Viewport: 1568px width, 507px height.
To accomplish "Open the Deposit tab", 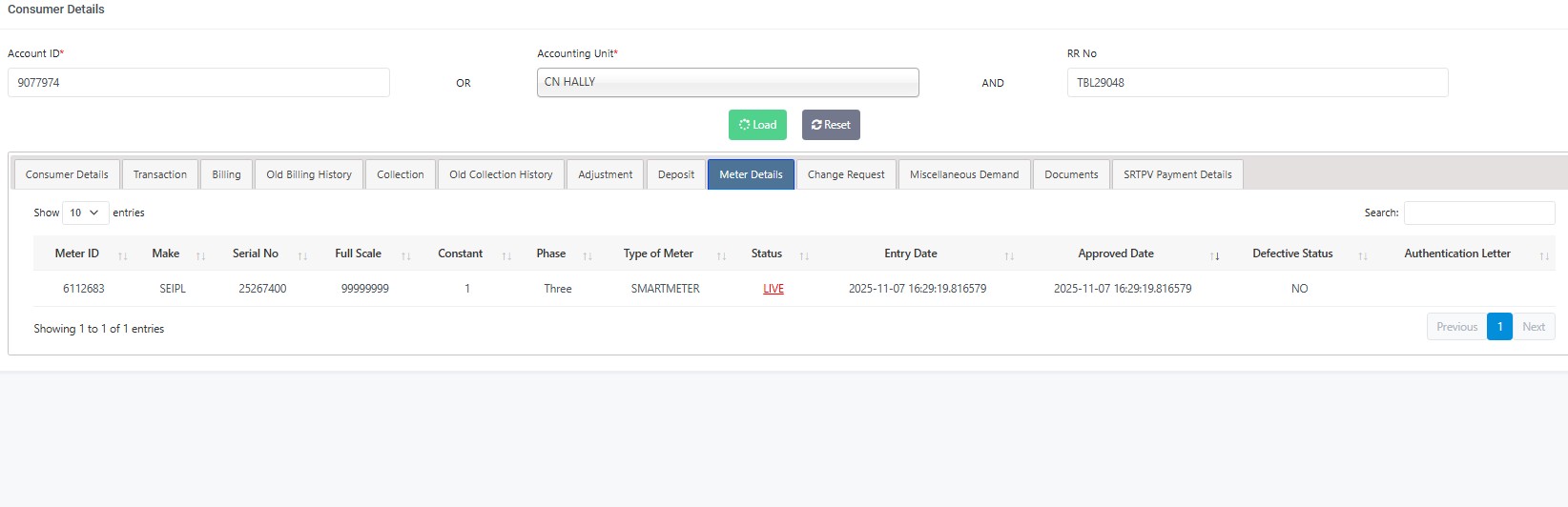I will 676,174.
